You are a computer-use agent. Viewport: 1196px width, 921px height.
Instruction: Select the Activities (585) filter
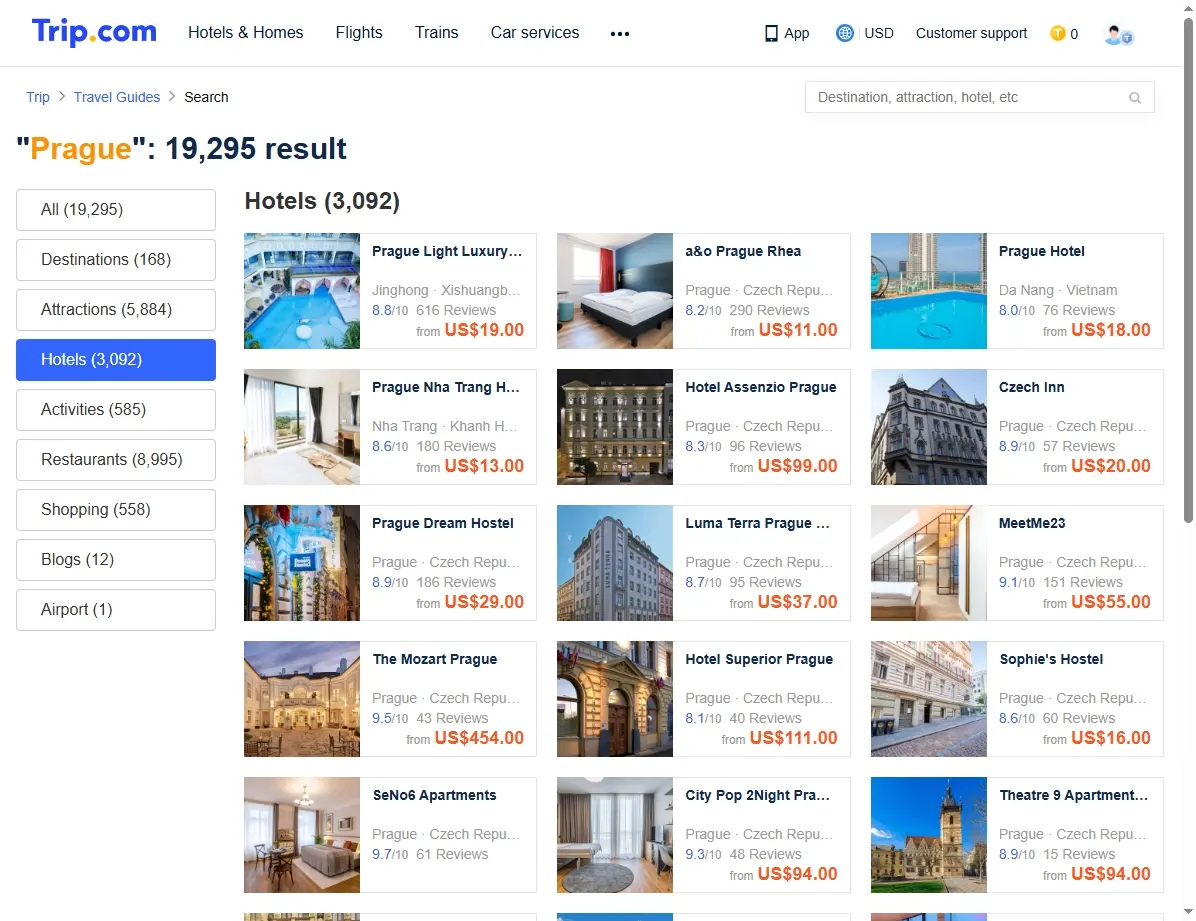(116, 410)
